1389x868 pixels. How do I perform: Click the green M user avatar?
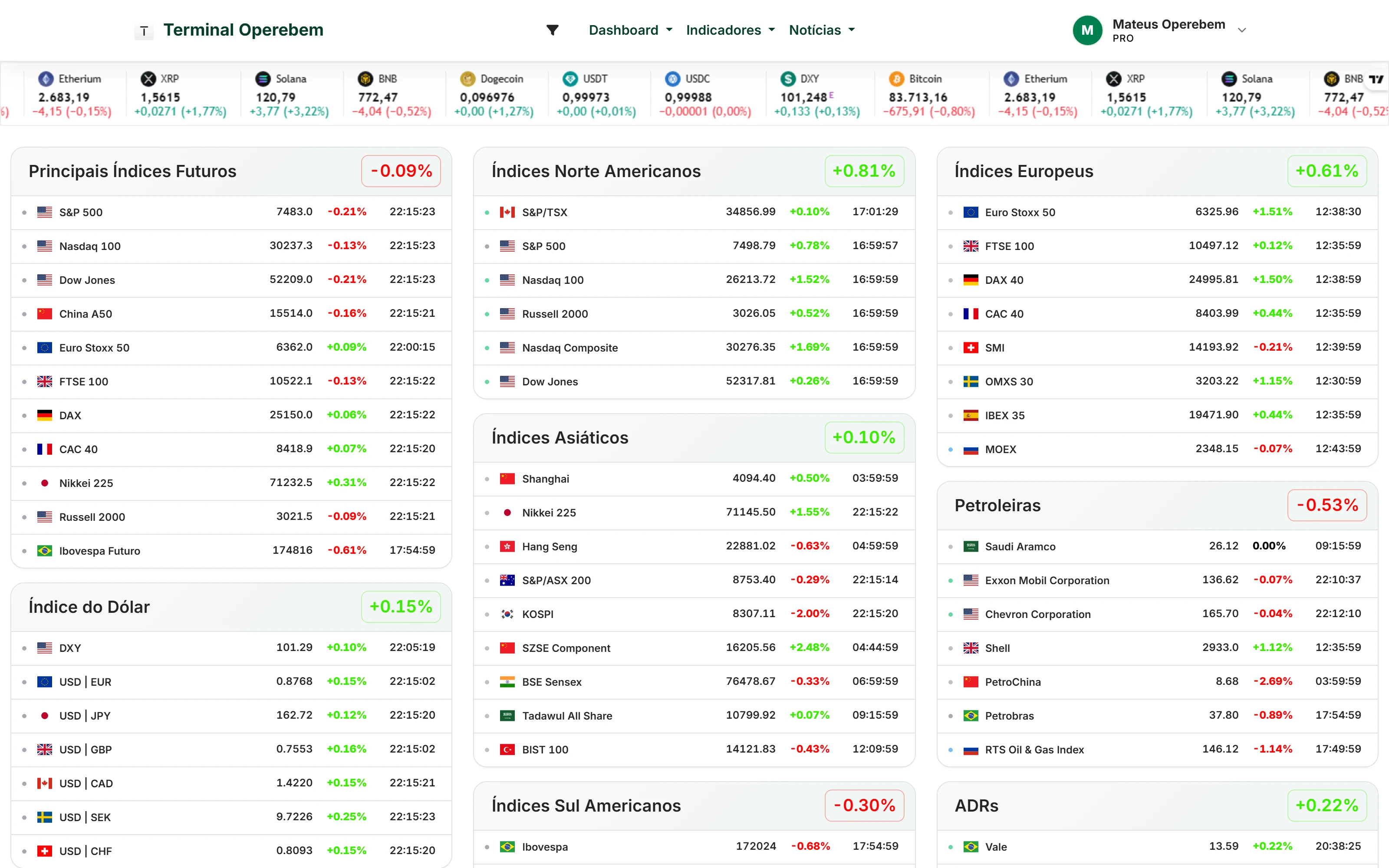pyautogui.click(x=1087, y=30)
